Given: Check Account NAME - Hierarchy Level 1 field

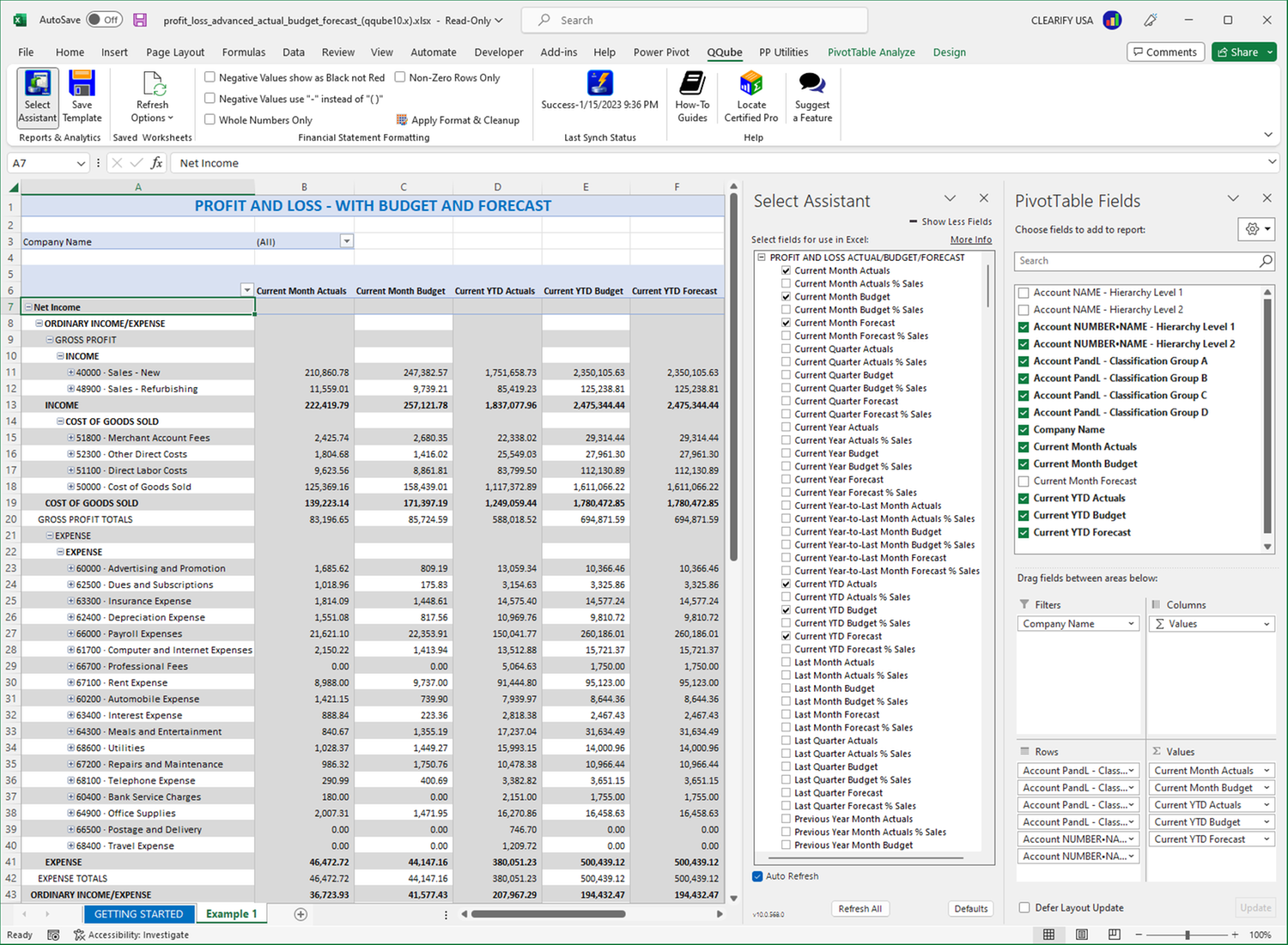Looking at the screenshot, I should pos(1024,292).
